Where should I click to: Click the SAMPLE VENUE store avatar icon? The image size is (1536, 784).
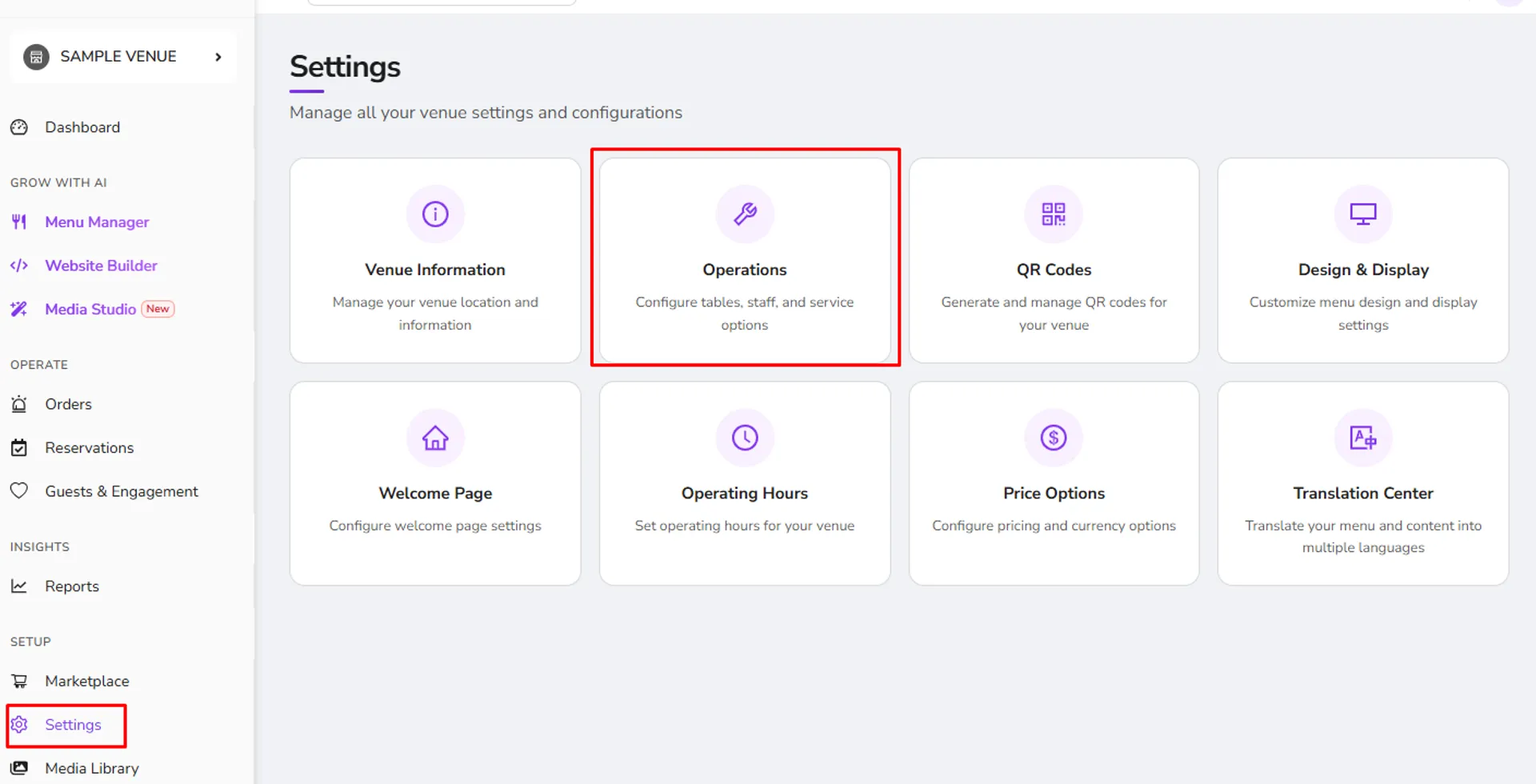[x=36, y=57]
